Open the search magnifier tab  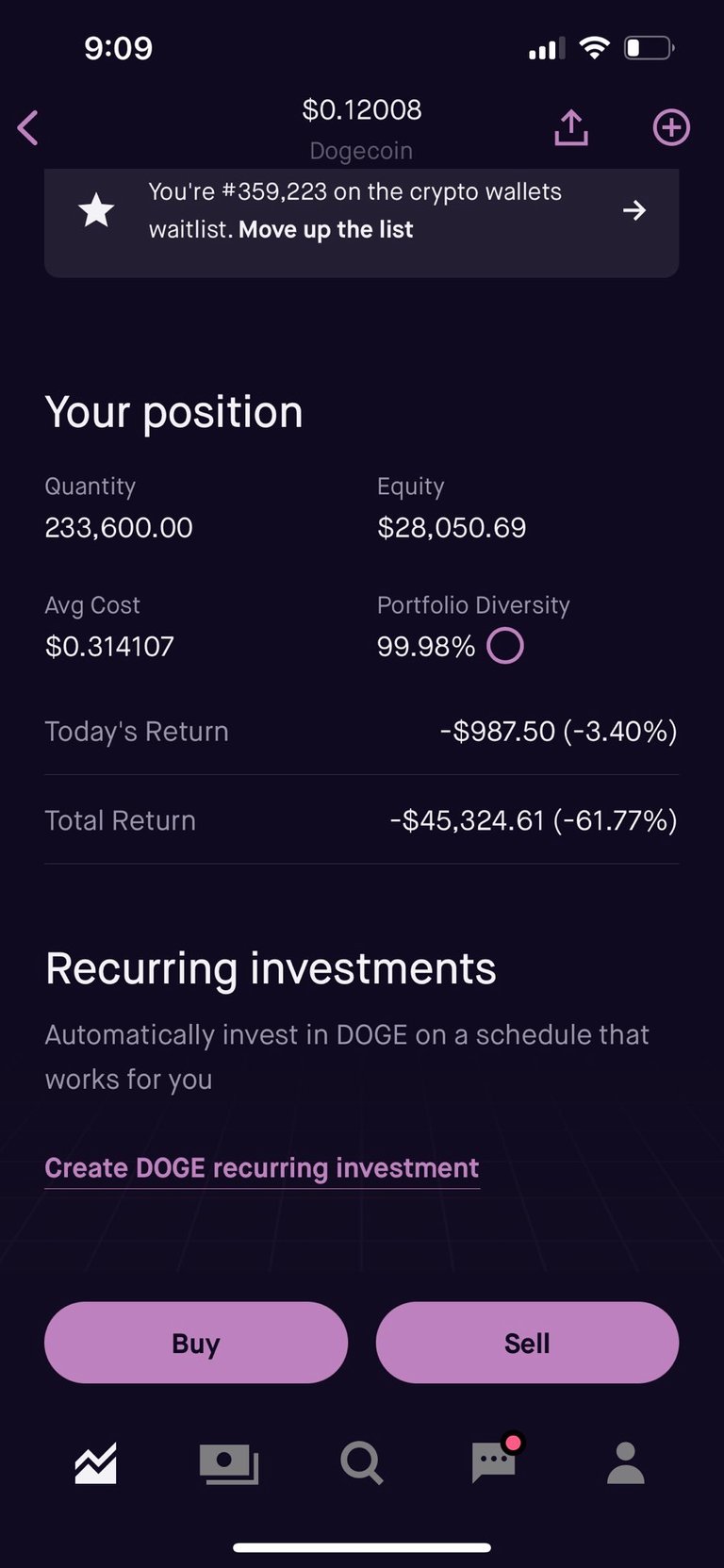coord(361,1464)
